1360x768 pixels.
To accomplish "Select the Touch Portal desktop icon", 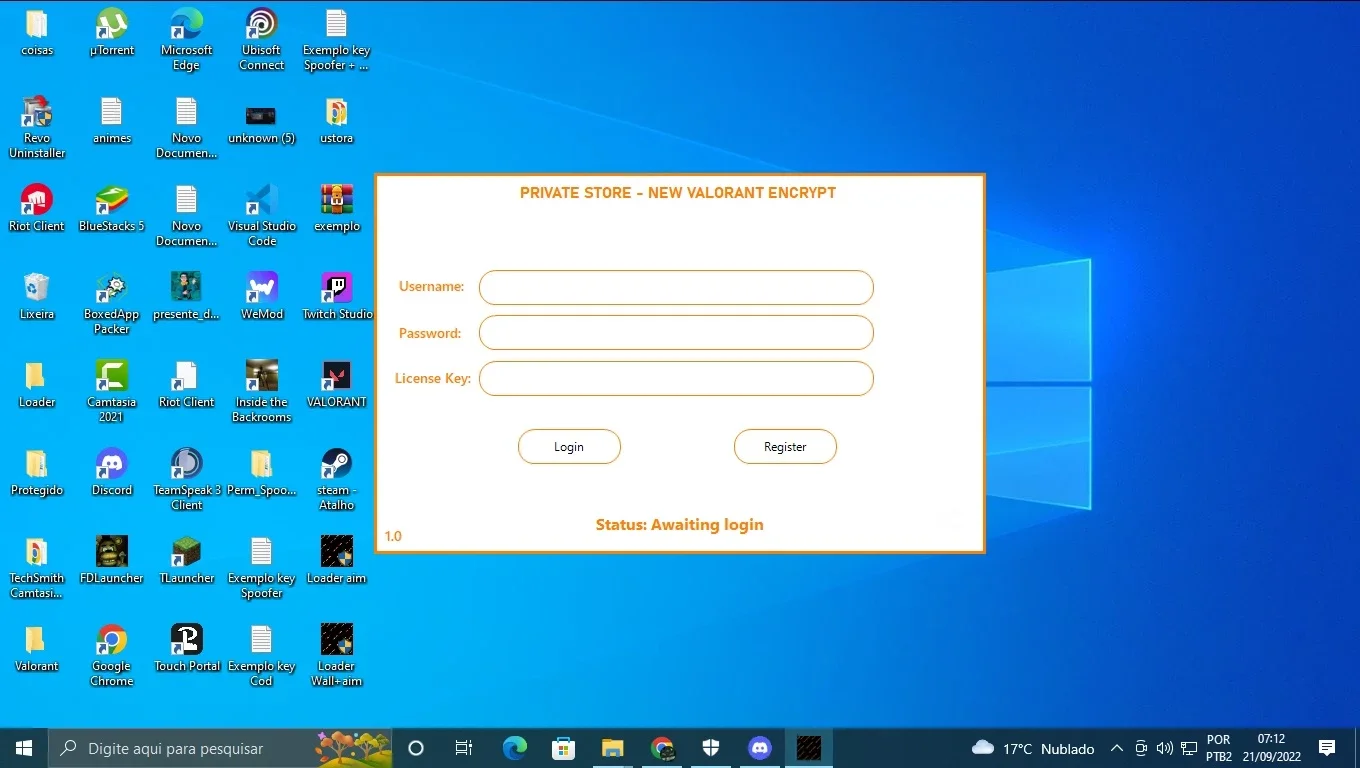I will coord(187,648).
